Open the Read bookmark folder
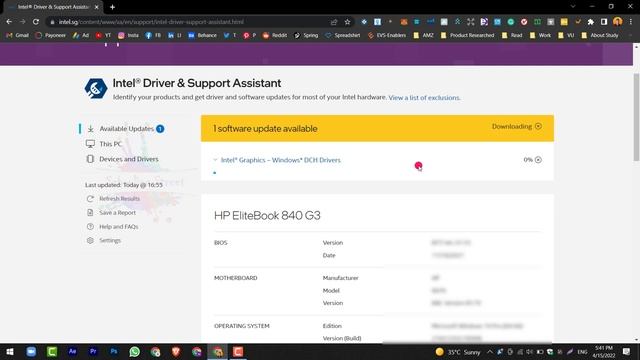This screenshot has width=640, height=360. pyautogui.click(x=512, y=36)
